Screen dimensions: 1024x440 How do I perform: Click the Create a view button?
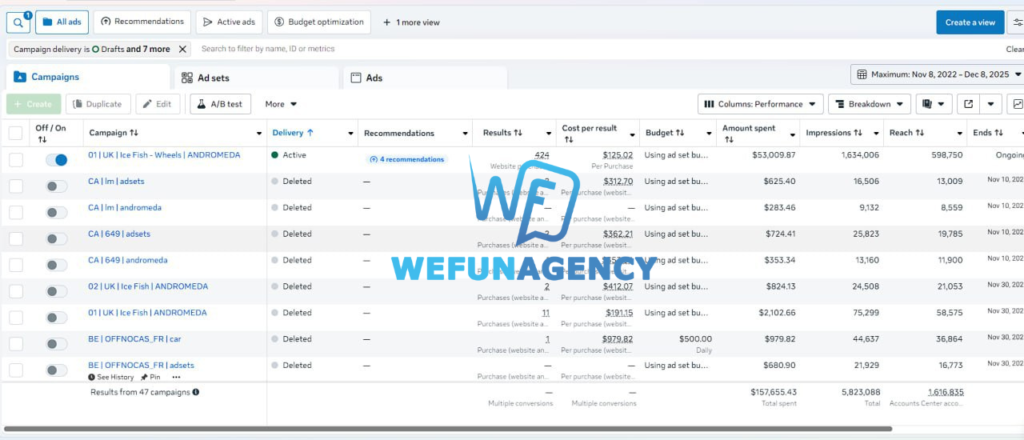[x=969, y=22]
